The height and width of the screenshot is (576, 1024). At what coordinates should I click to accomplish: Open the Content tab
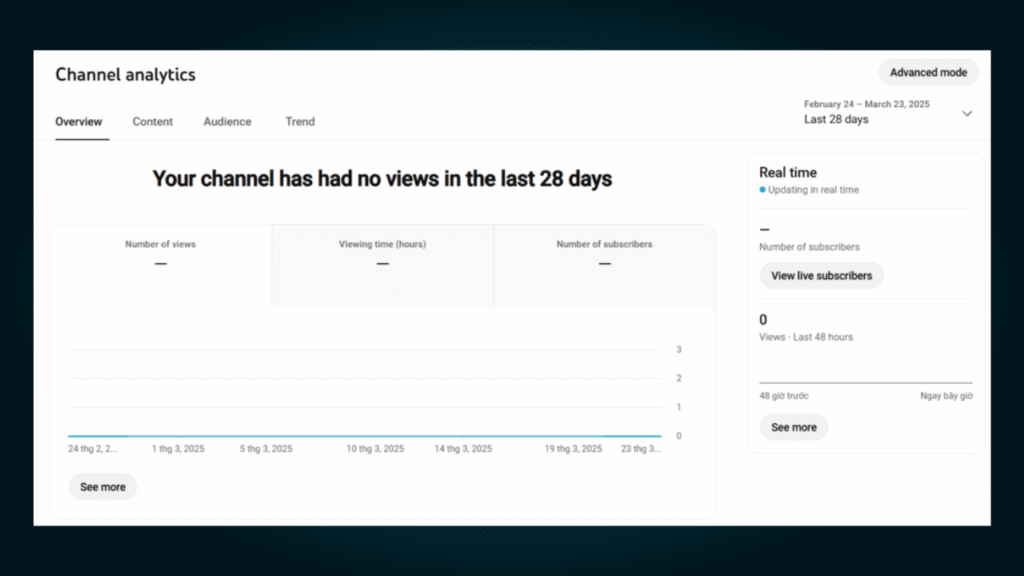[153, 122]
